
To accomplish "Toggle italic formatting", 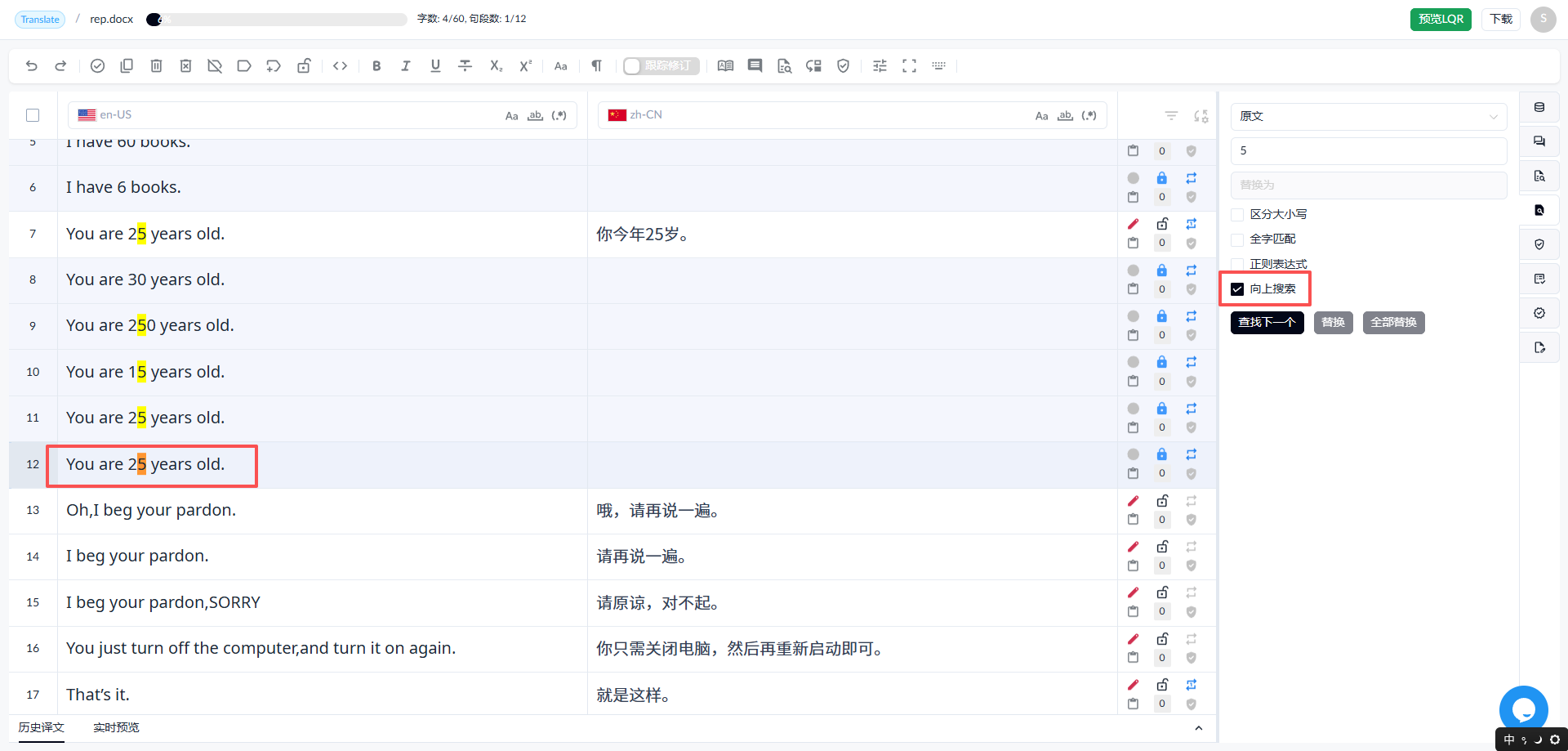I will click(x=406, y=66).
